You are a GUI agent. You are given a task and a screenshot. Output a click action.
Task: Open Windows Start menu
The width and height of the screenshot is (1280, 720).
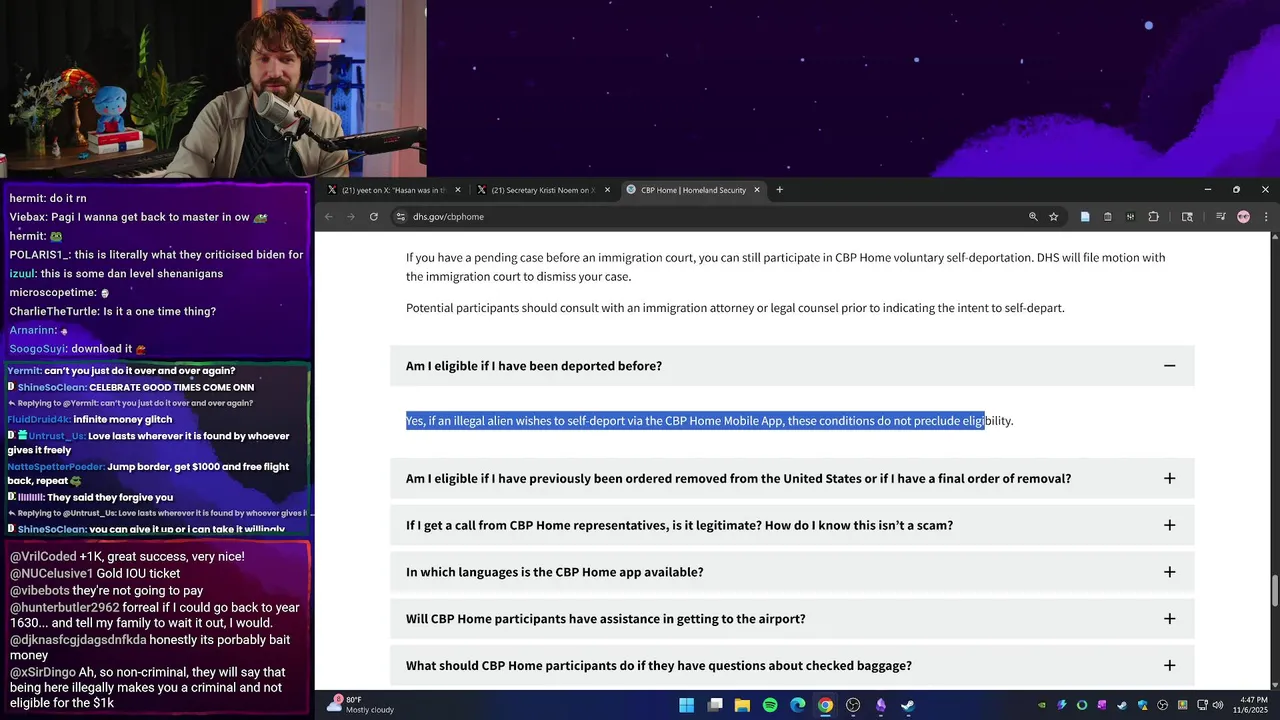[687, 705]
